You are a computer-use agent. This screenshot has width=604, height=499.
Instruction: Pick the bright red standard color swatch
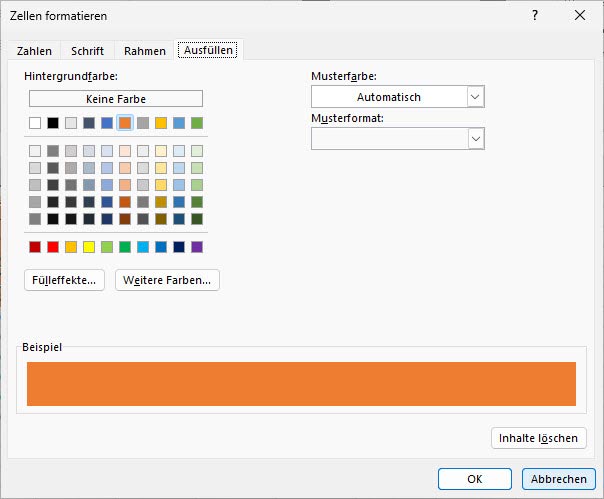point(53,247)
